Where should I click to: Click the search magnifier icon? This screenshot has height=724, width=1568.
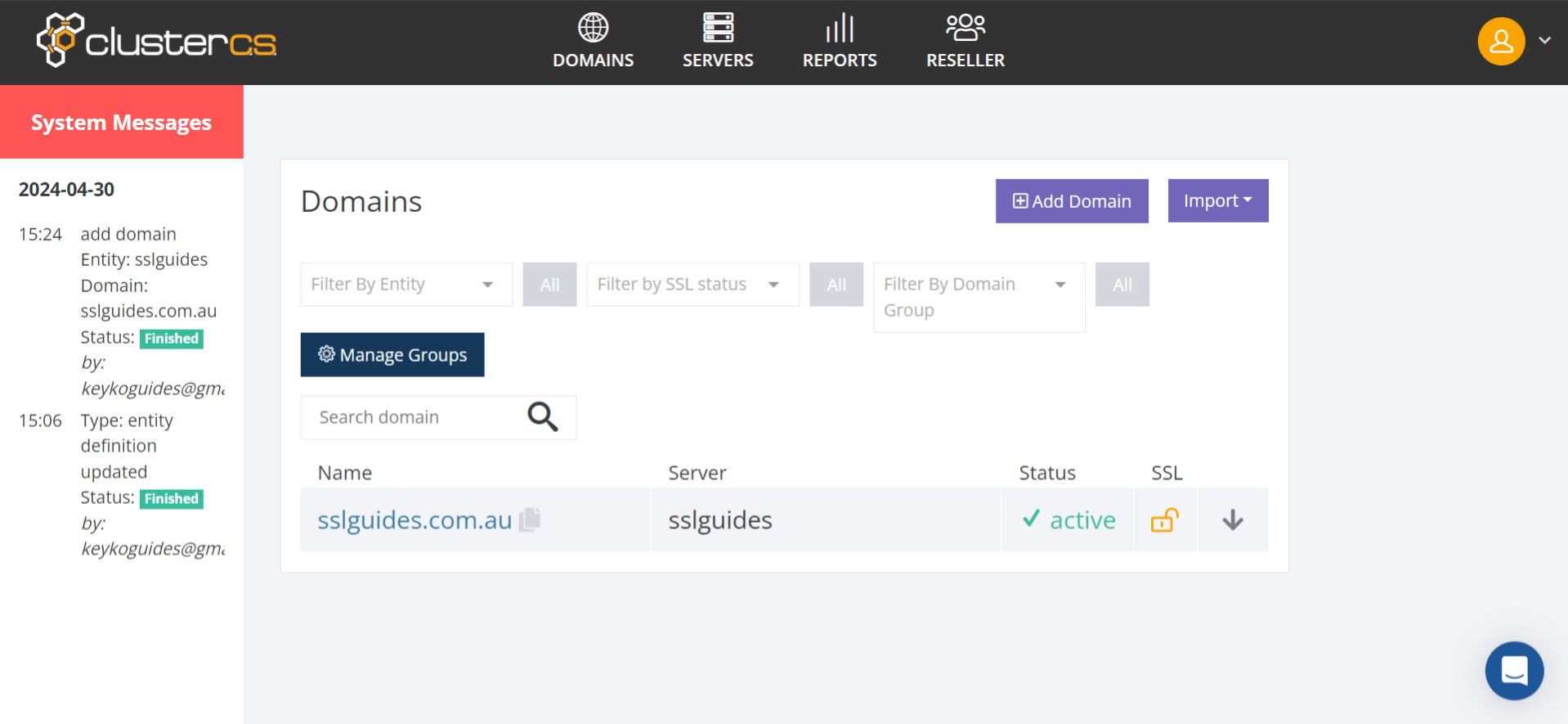[543, 417]
